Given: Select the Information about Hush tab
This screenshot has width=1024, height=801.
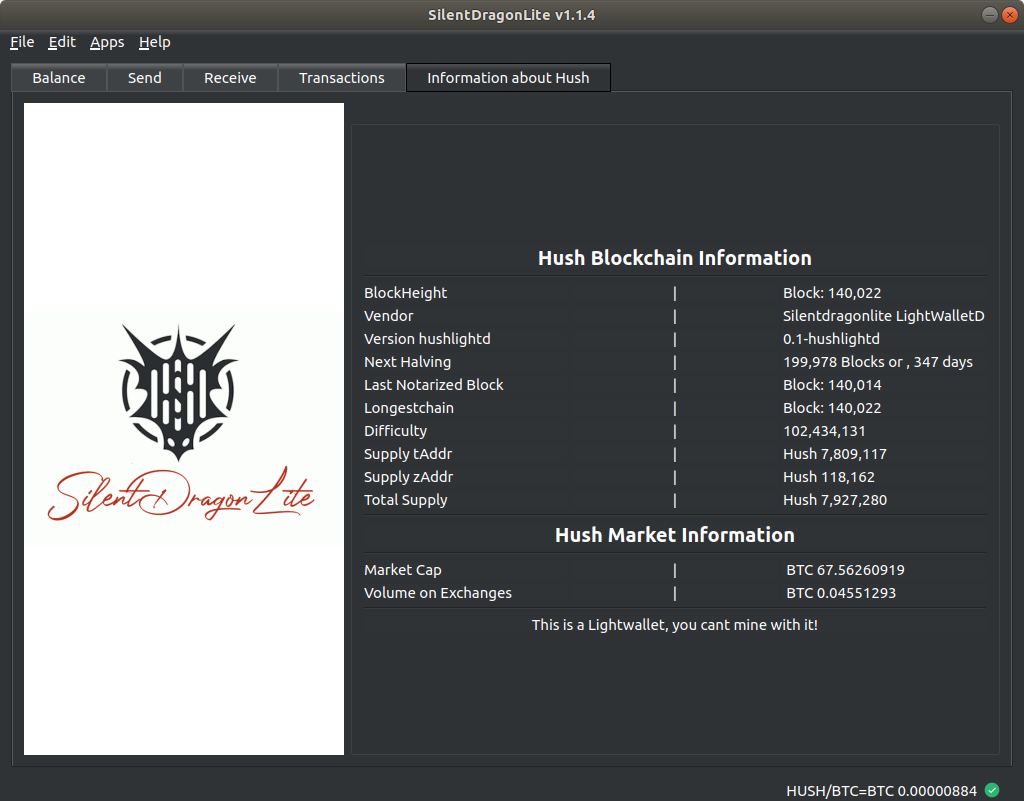Looking at the screenshot, I should coord(508,78).
